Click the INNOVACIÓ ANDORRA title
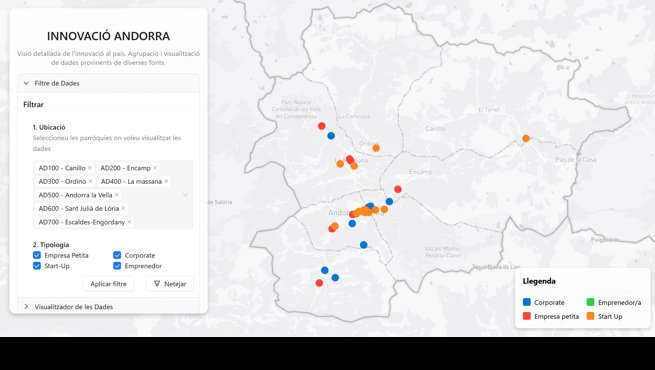The image size is (655, 370). 109,36
